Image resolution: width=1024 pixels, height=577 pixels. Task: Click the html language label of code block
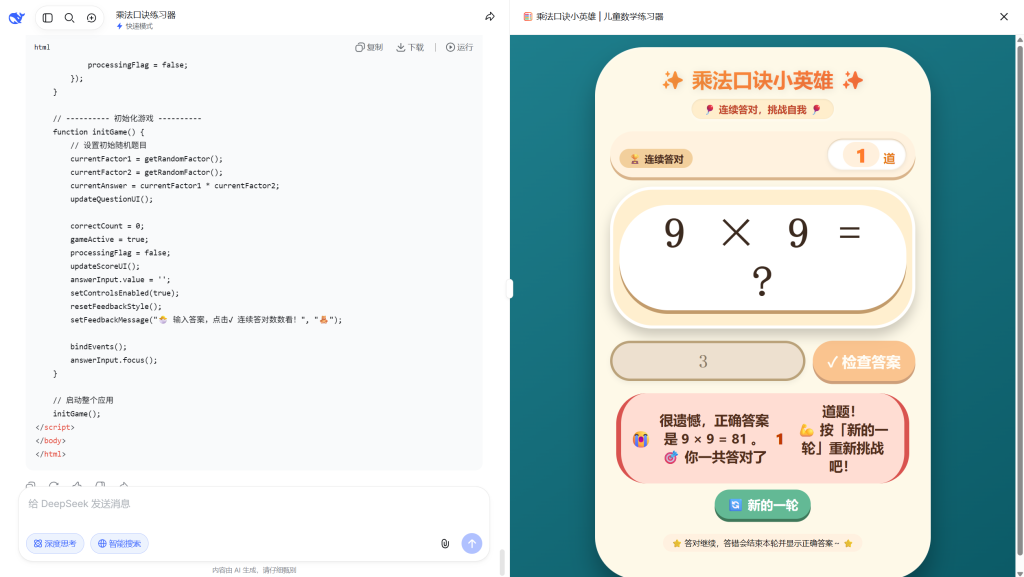point(42,47)
